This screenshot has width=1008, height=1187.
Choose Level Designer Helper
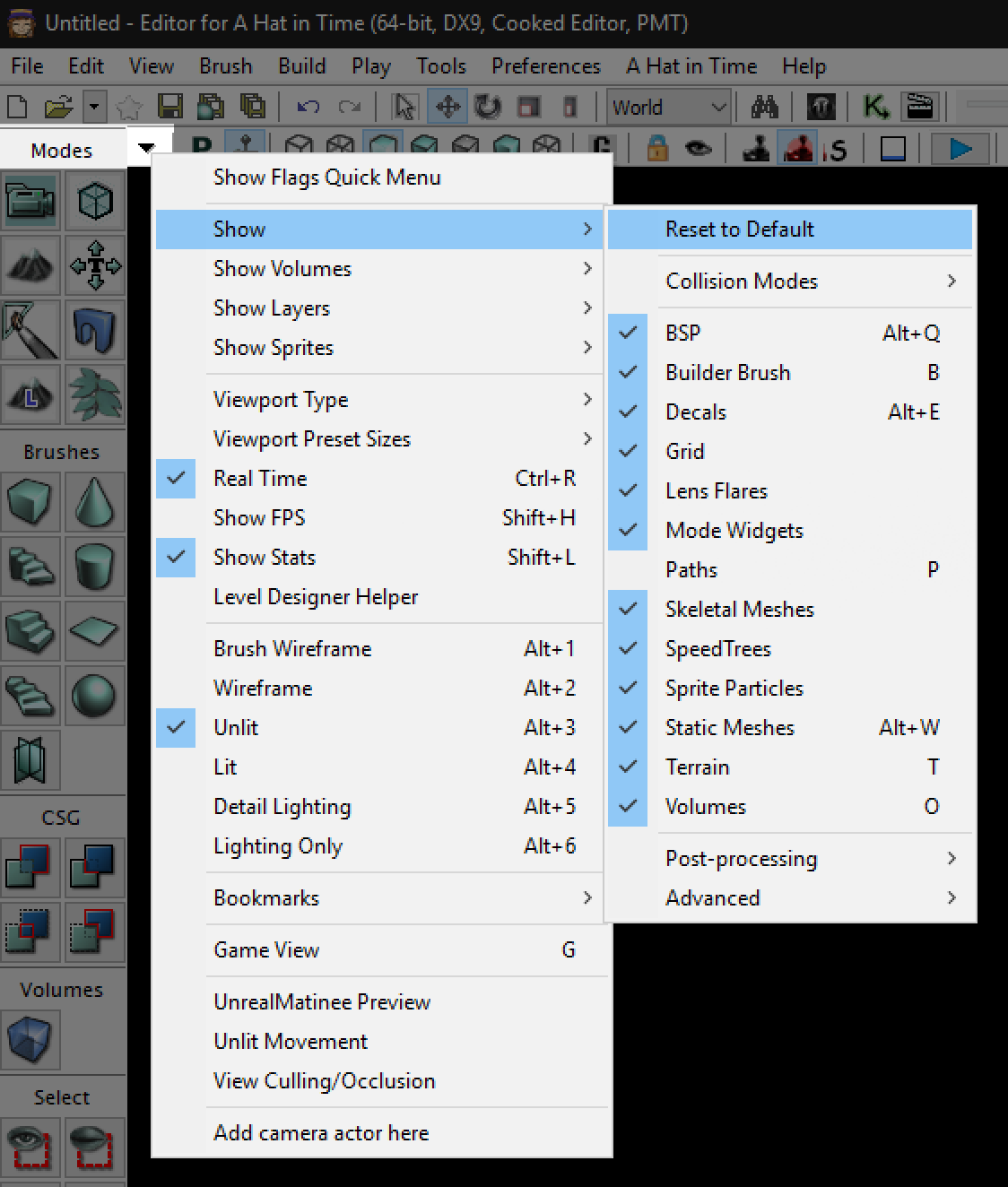382,596
